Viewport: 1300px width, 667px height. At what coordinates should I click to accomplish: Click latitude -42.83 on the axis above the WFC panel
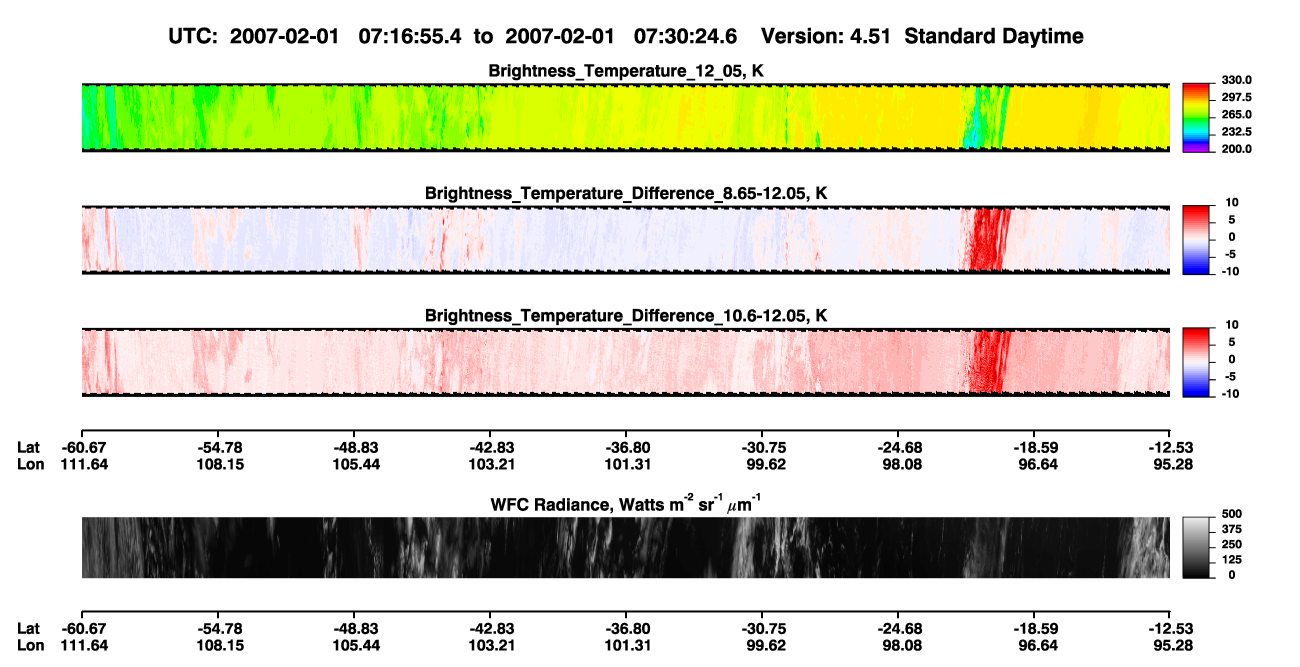tap(492, 448)
